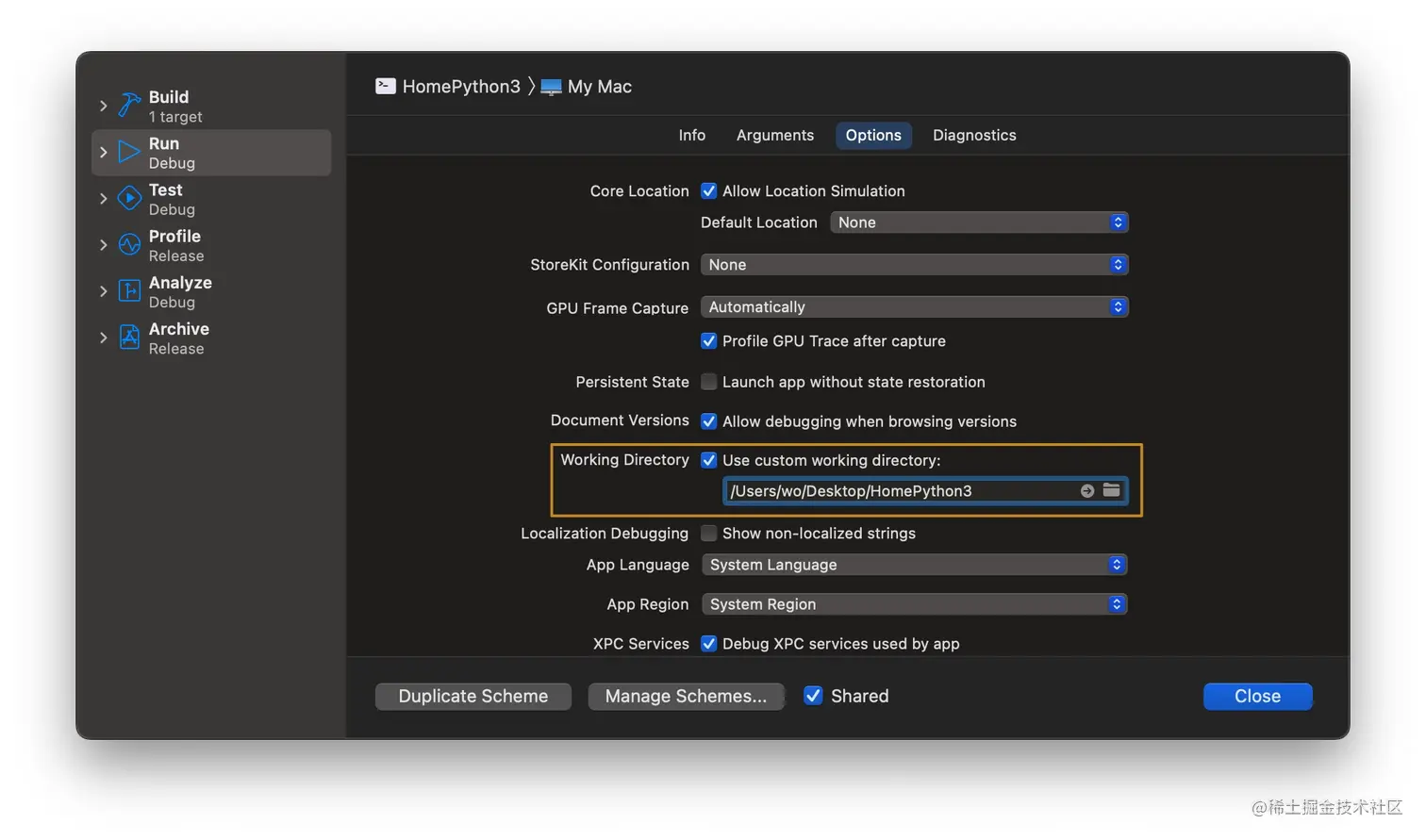Click the Core Location label
The image size is (1426, 840).
click(x=639, y=190)
